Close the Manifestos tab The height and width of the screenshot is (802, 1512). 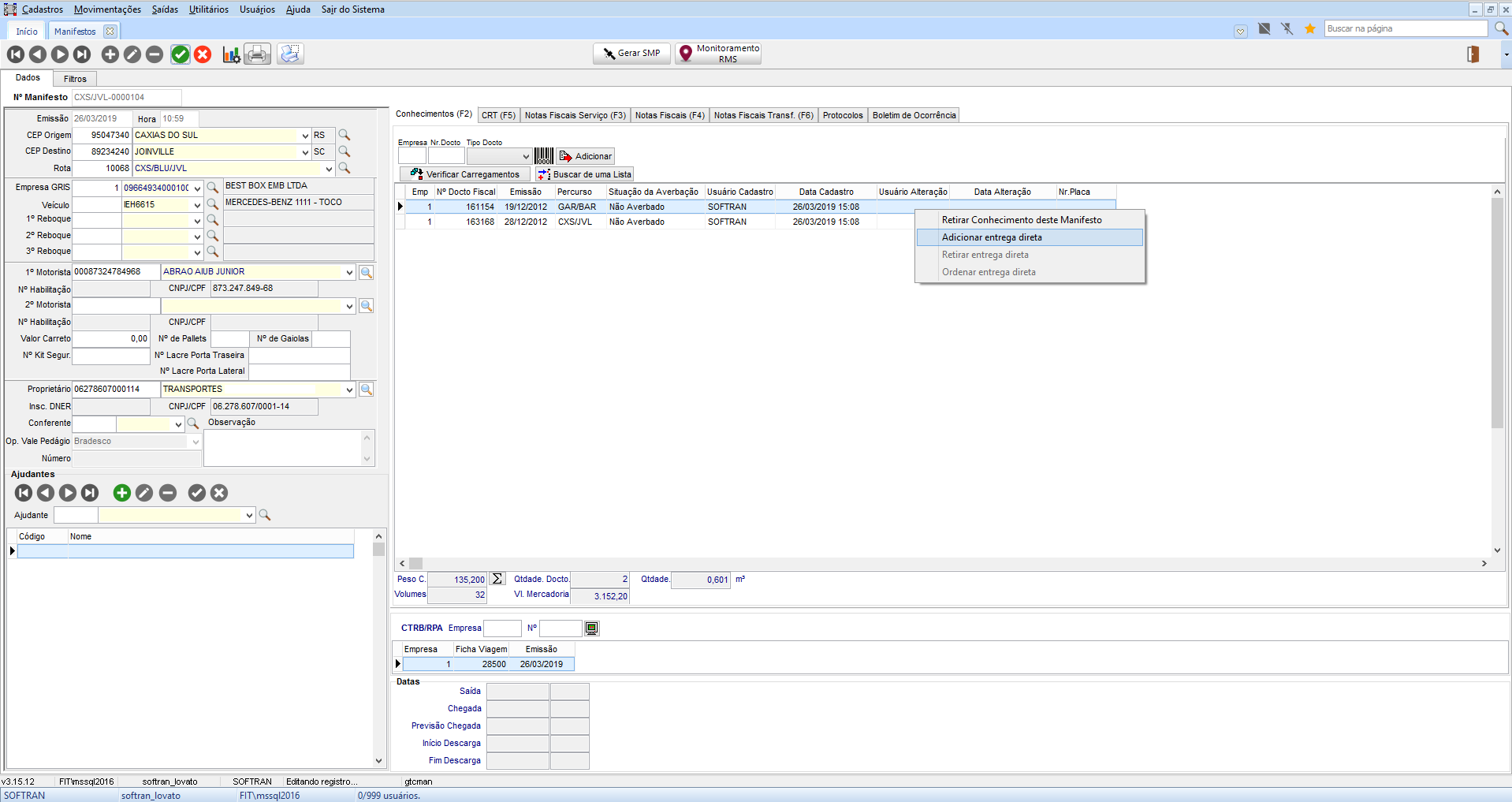coord(110,32)
